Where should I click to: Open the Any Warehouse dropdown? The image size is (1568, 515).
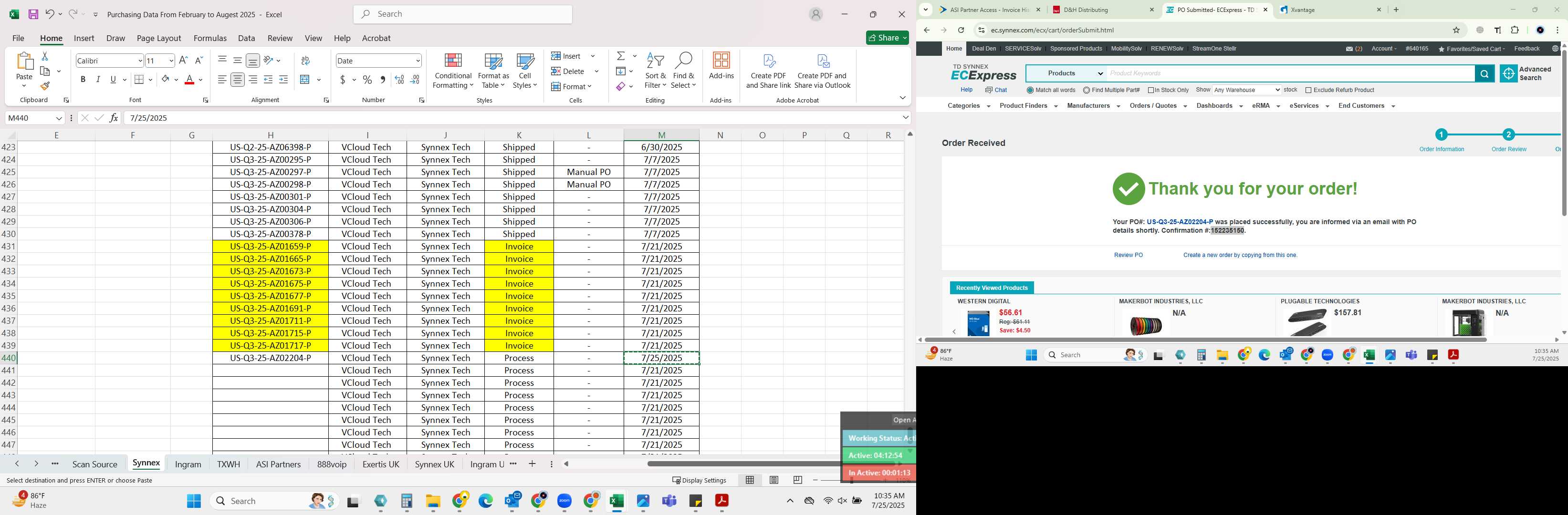coord(1246,90)
